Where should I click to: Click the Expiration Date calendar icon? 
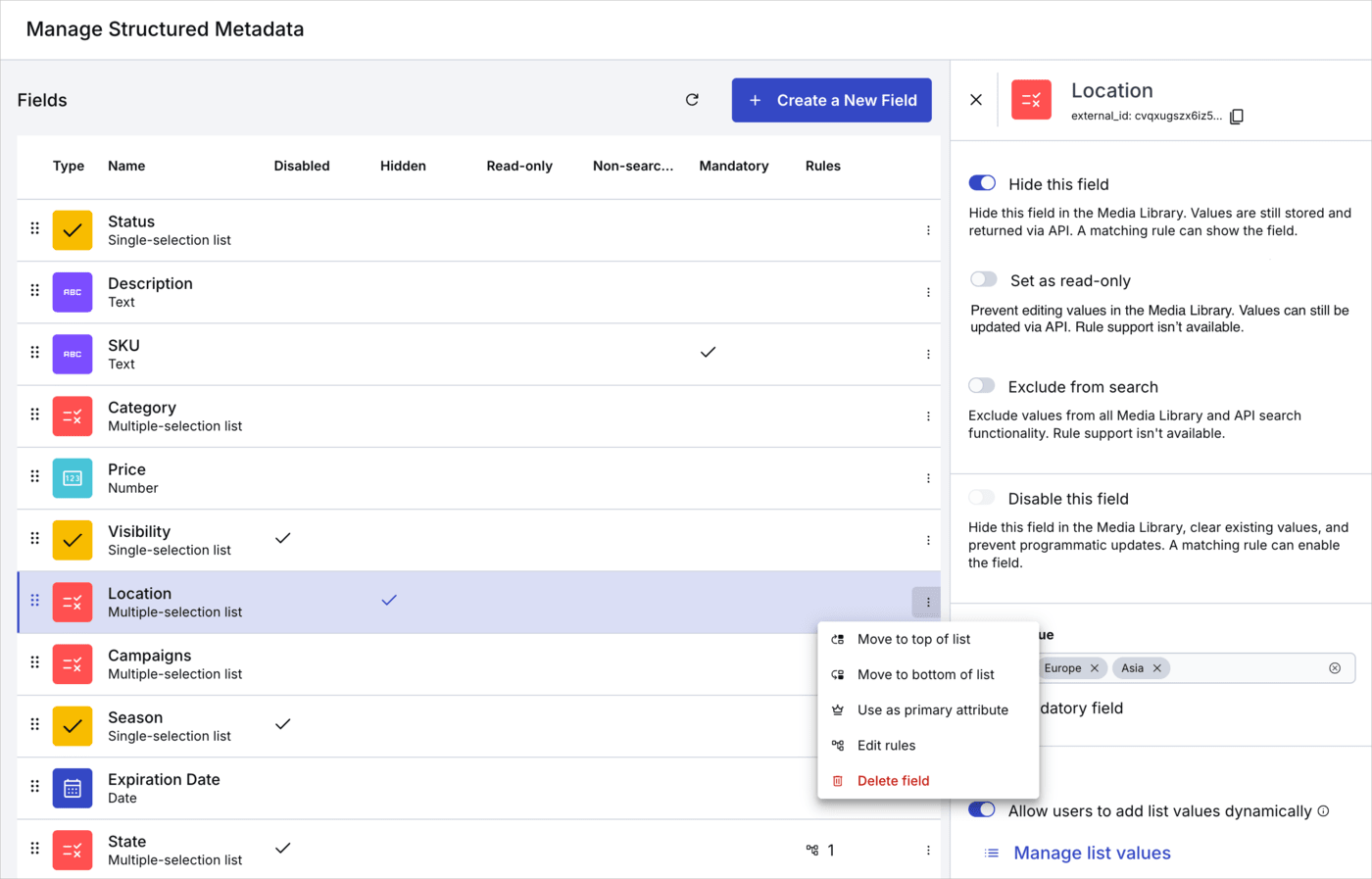pos(73,788)
